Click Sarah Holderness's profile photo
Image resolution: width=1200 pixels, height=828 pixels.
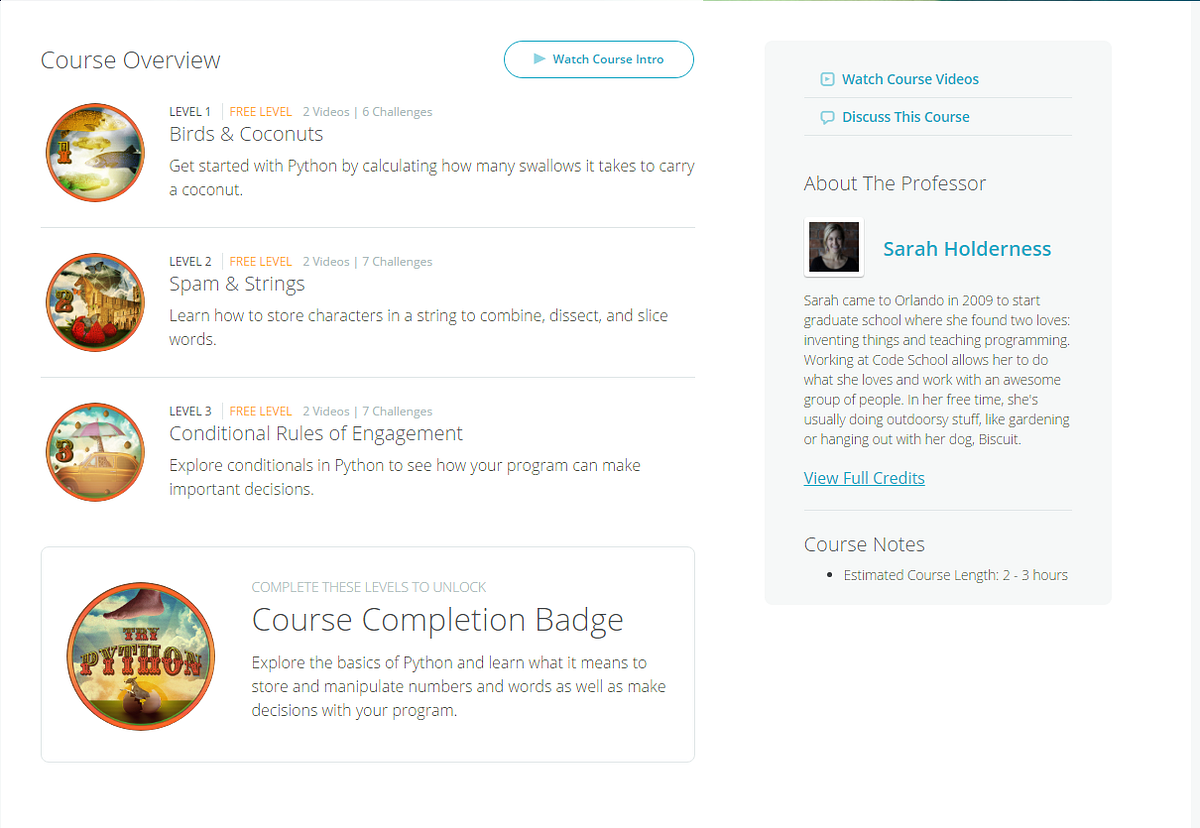click(833, 246)
